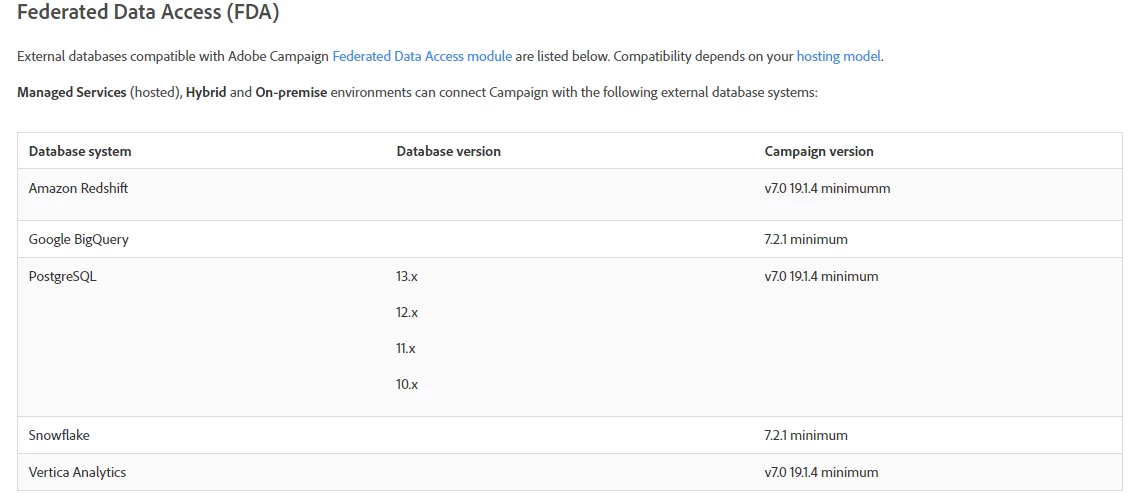Select the Federated Data Access (FDA) heading
The height and width of the screenshot is (504, 1138).
148,12
